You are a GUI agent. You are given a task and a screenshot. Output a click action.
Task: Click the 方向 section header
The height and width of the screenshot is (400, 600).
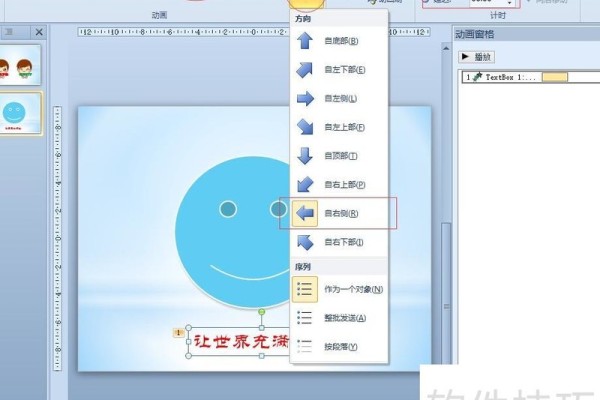pos(303,19)
